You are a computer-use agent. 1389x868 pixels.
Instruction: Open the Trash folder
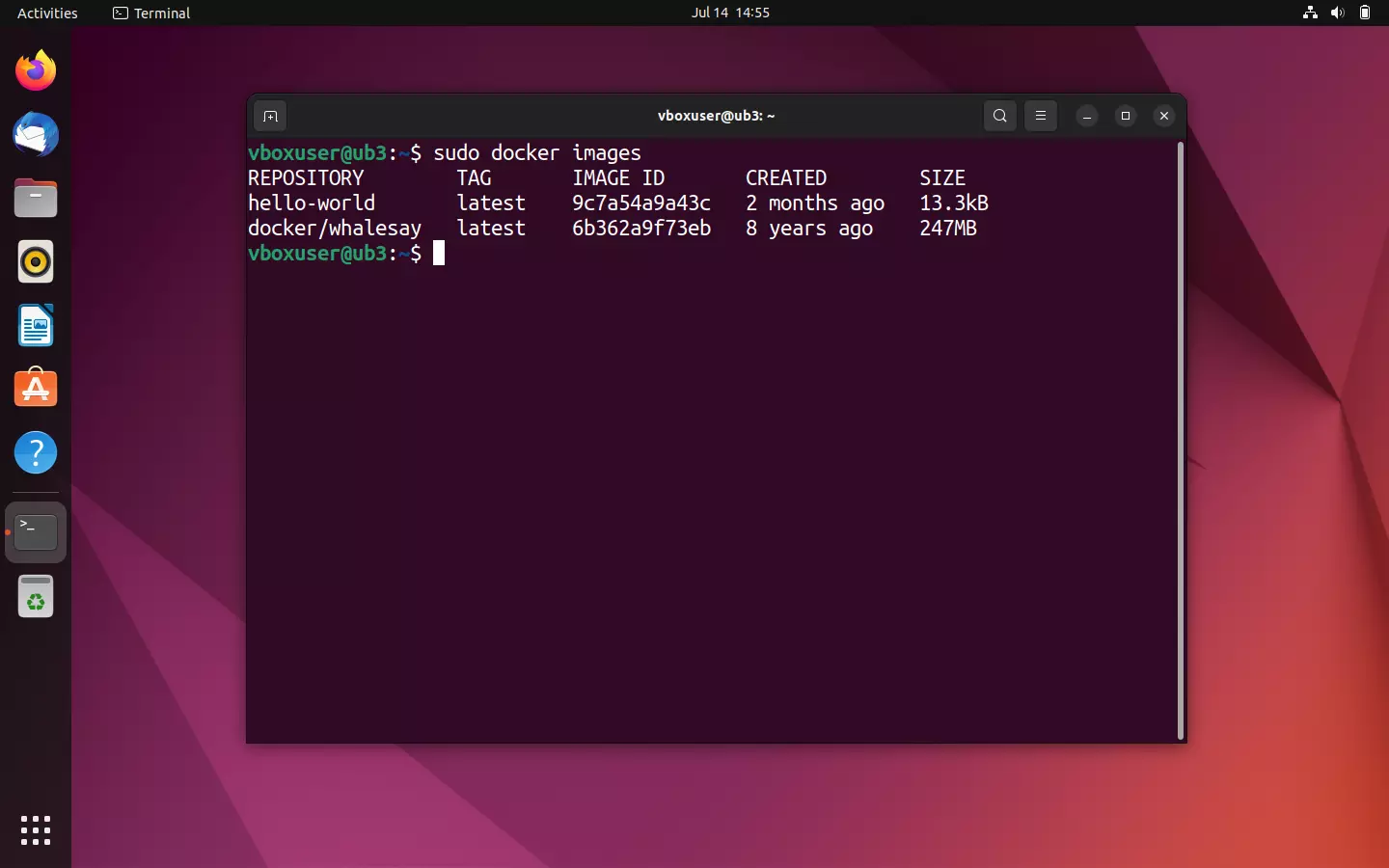(x=35, y=596)
